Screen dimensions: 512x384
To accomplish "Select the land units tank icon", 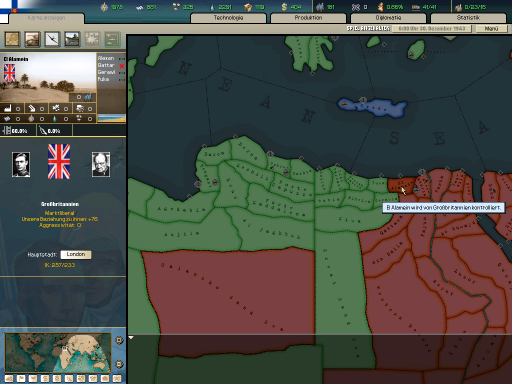I will (x=32, y=39).
